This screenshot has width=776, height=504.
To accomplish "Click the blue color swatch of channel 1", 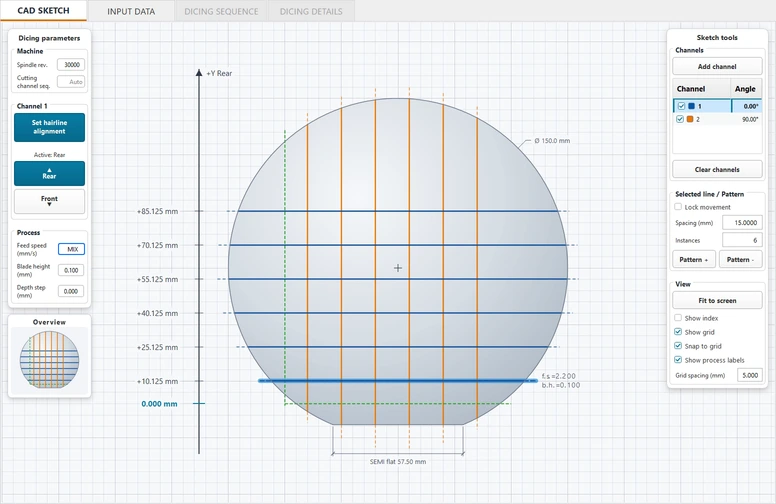I will tap(691, 106).
